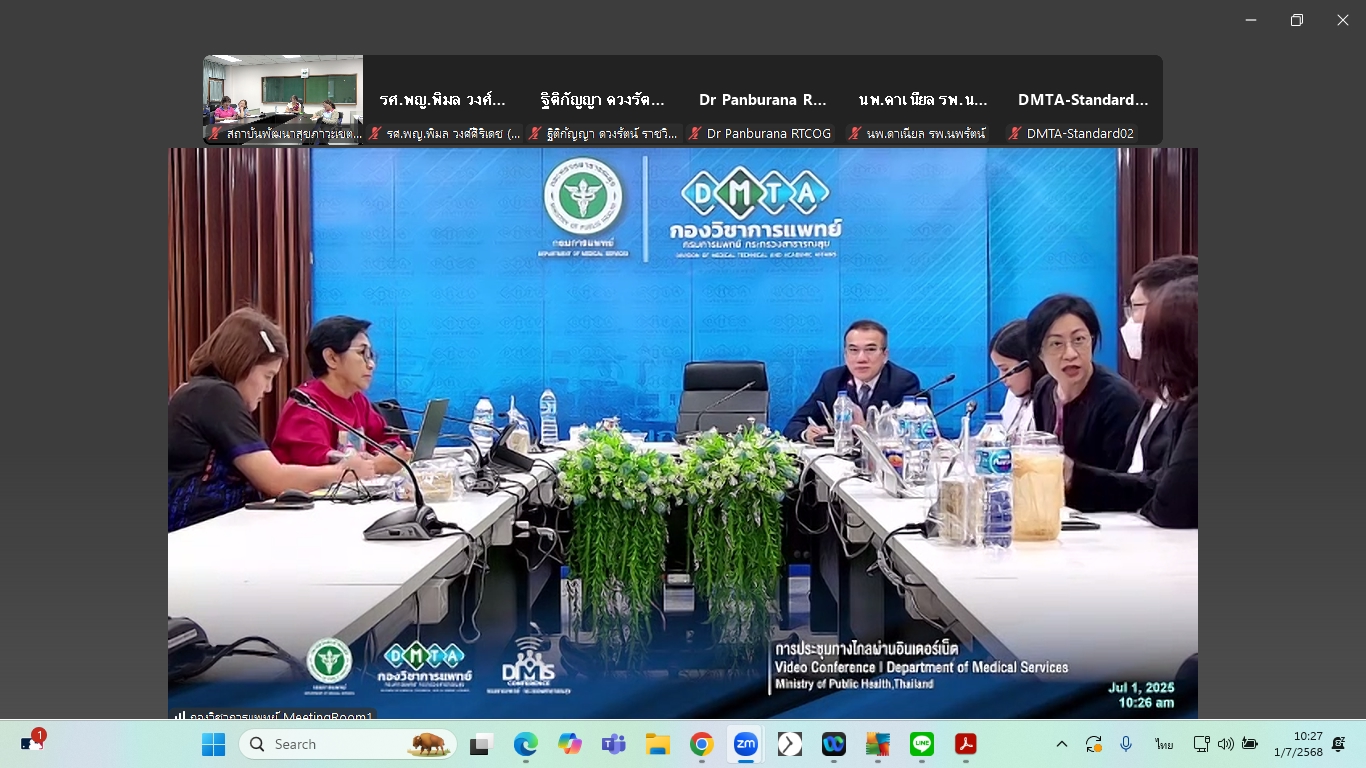The width and height of the screenshot is (1366, 768).
Task: Click the muted mic icon beside นพ.ดาเนียล รพ.นพรัตน์
Action: click(x=855, y=133)
